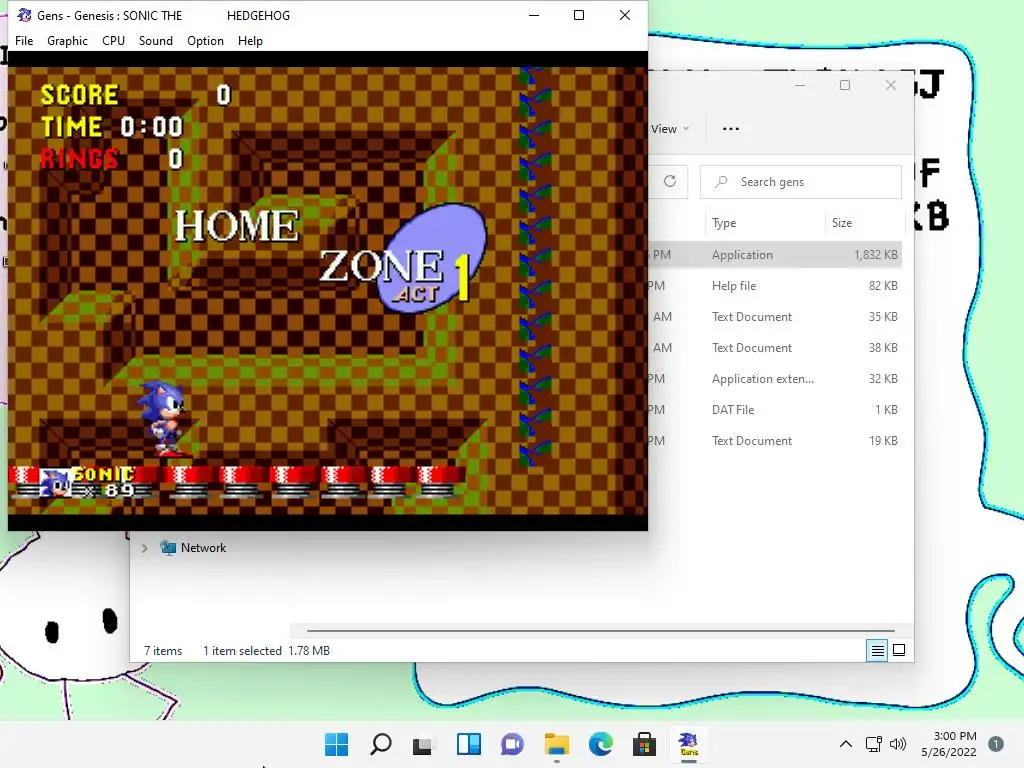Click the 7 items status text

[x=163, y=650]
